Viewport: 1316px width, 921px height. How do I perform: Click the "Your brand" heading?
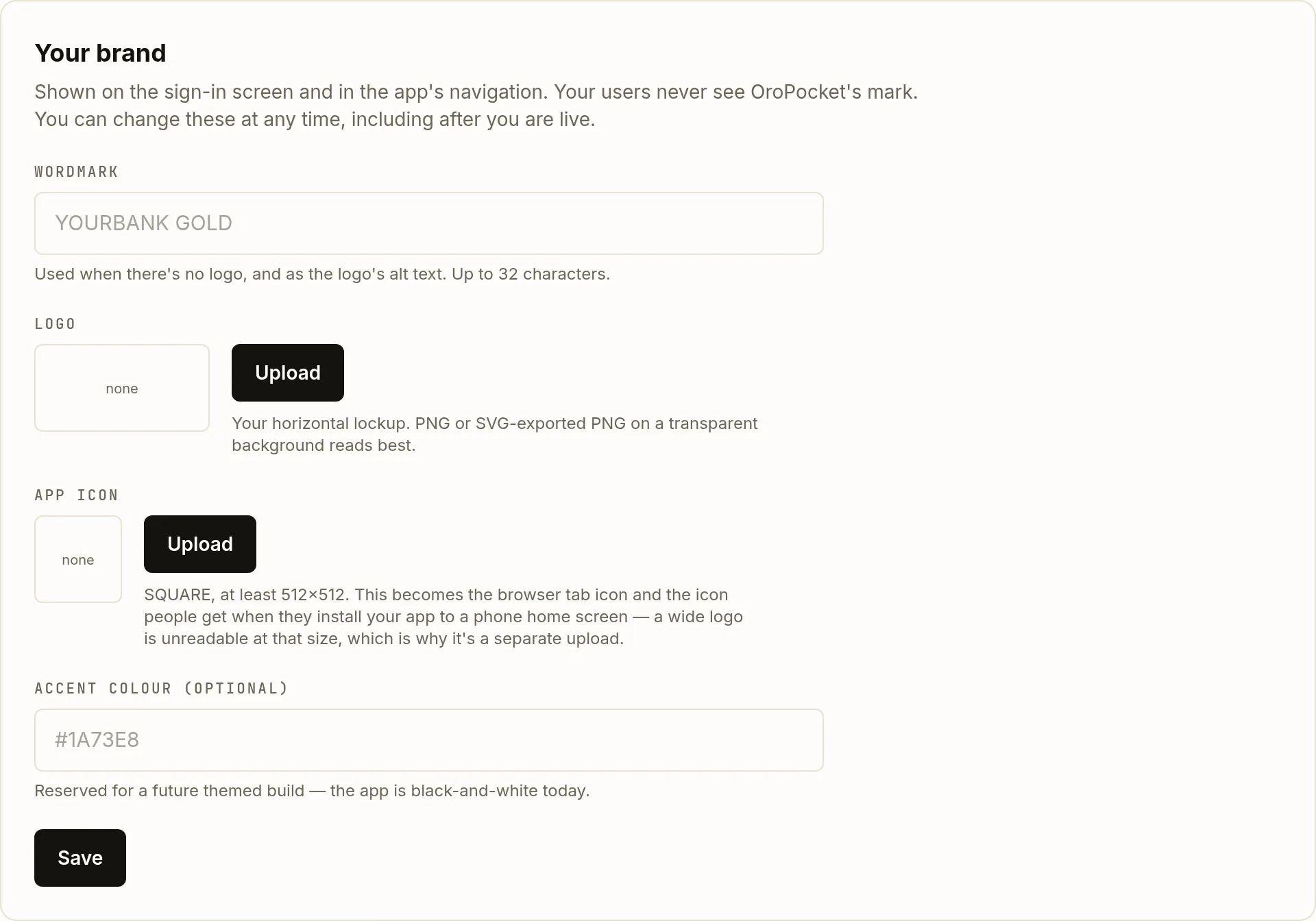click(x=100, y=53)
